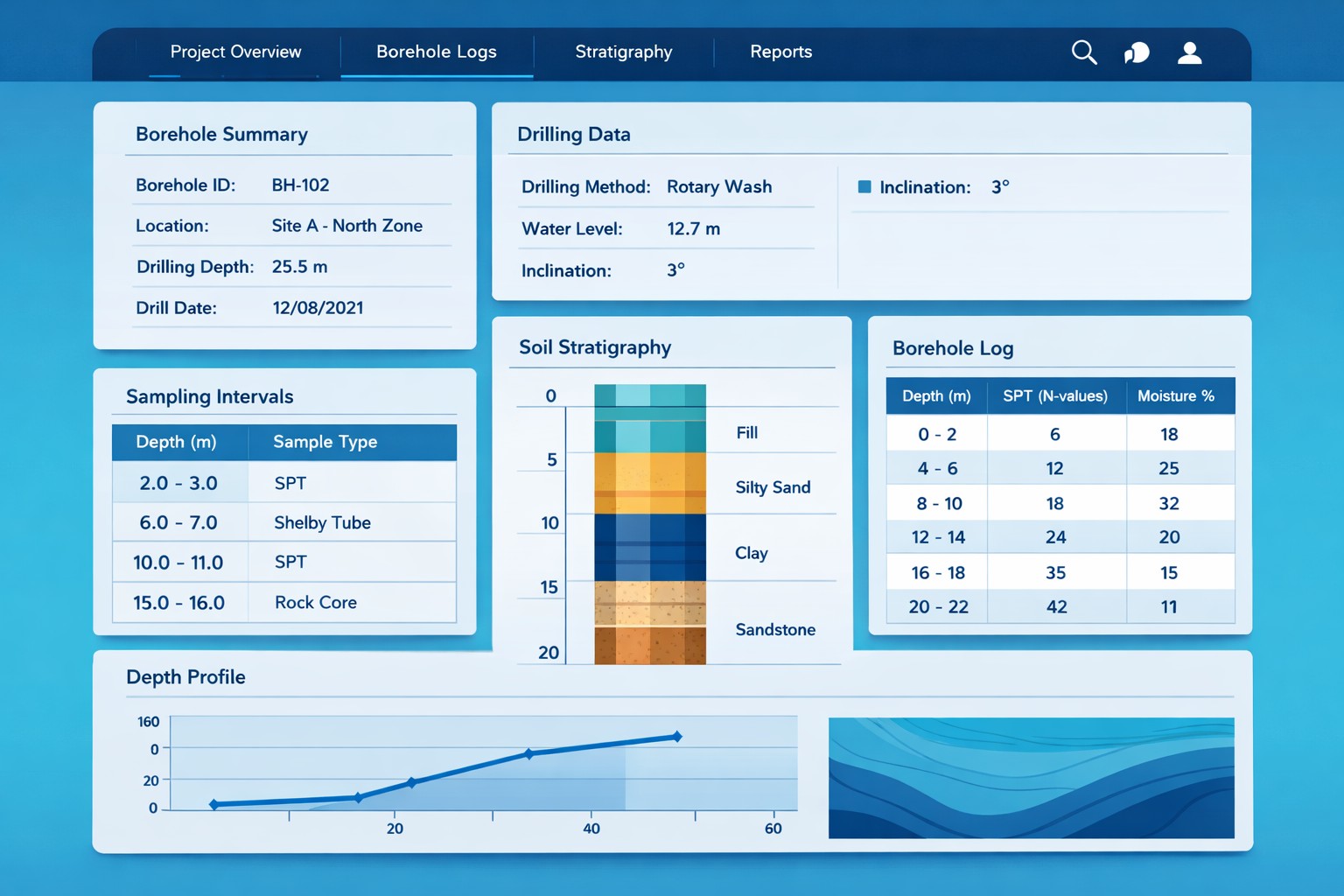1344x896 pixels.
Task: Select the 16 - 18 depth row
Action: click(x=1060, y=571)
